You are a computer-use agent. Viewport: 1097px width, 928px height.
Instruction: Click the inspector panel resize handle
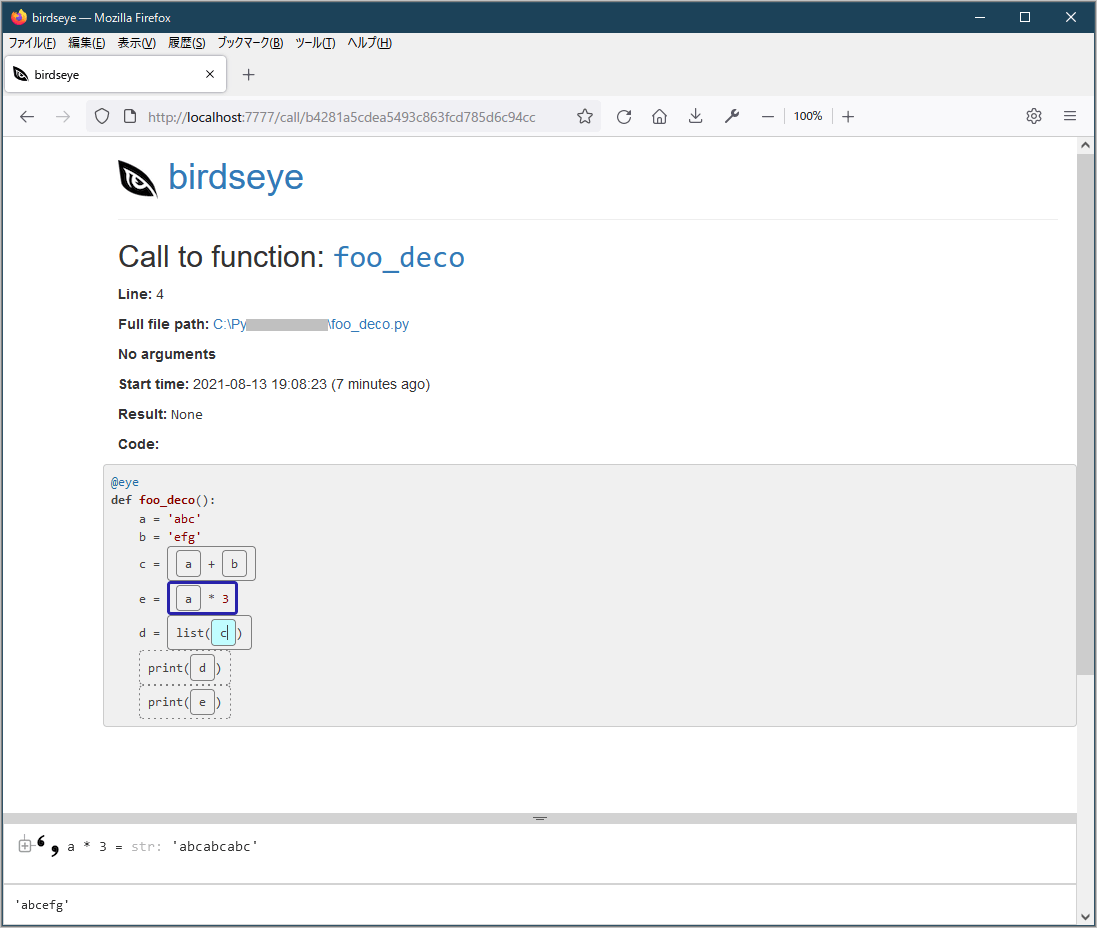539,818
